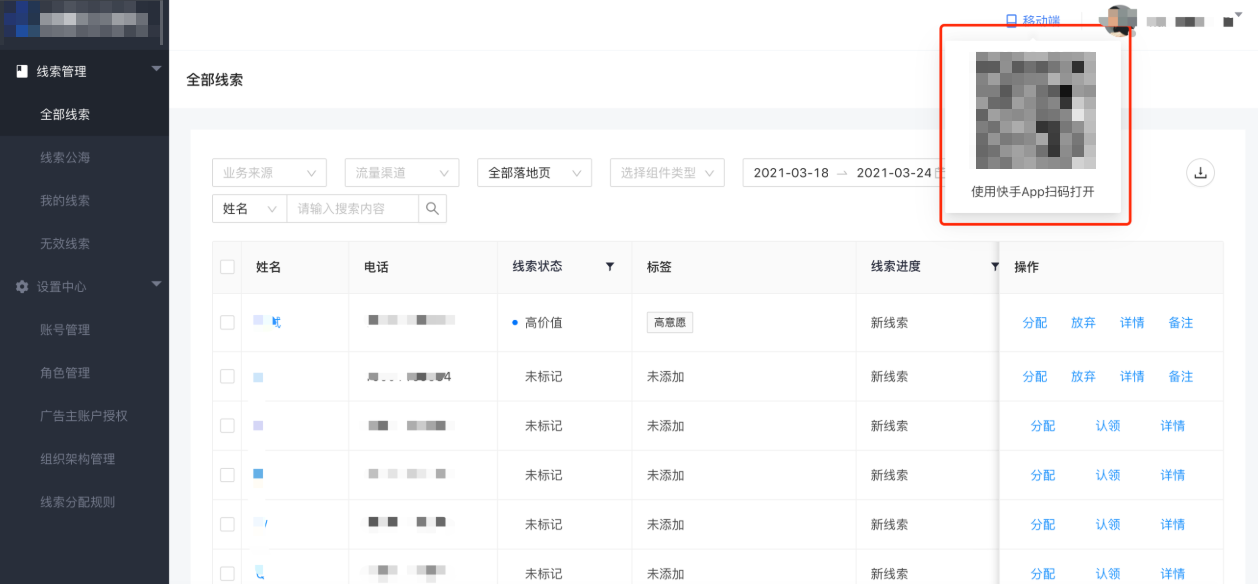Open the 全部落地页 dropdown

(534, 173)
